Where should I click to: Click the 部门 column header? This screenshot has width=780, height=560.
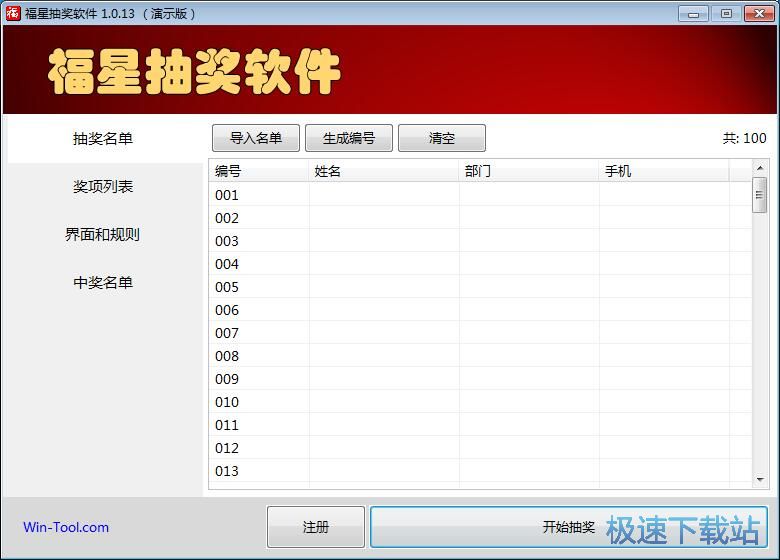point(529,171)
